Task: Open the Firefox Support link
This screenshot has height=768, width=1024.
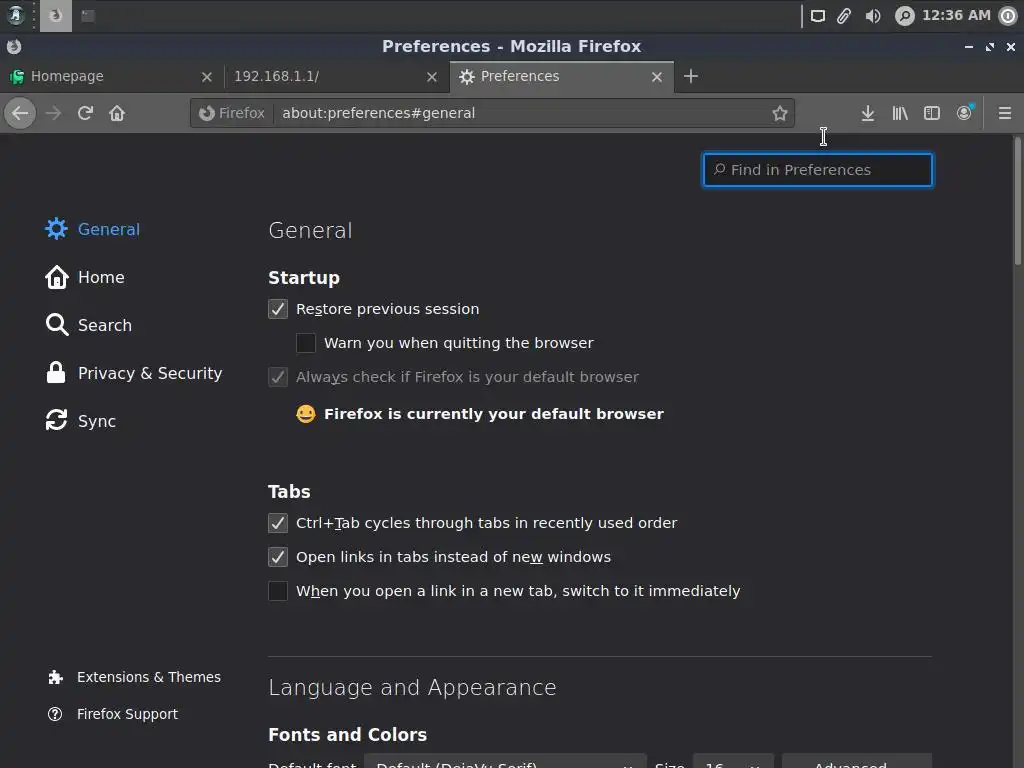Action: [x=127, y=714]
